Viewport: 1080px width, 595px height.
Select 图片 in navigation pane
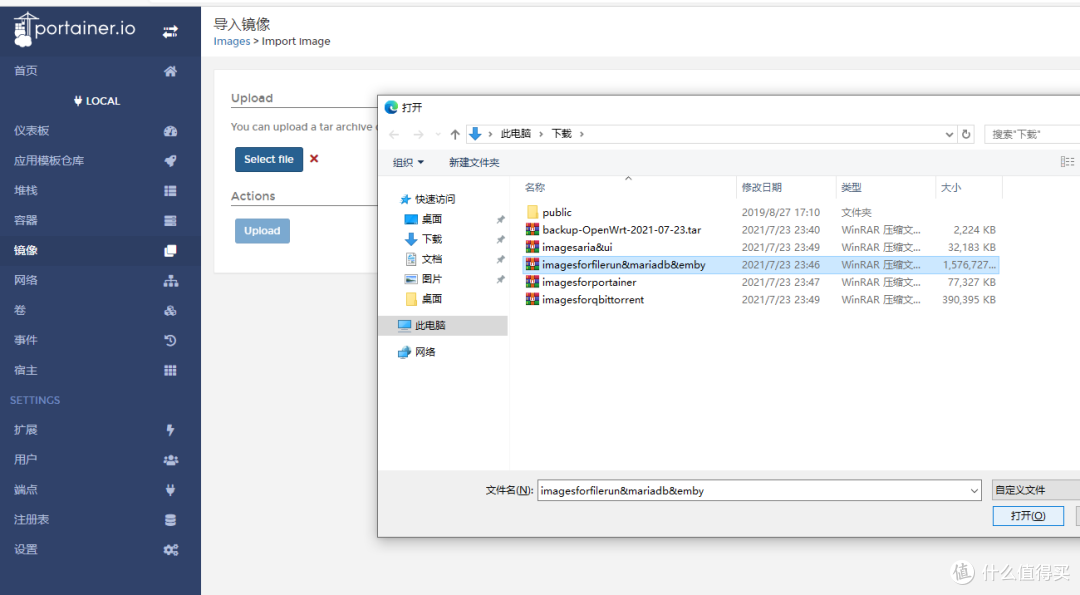tap(424, 279)
